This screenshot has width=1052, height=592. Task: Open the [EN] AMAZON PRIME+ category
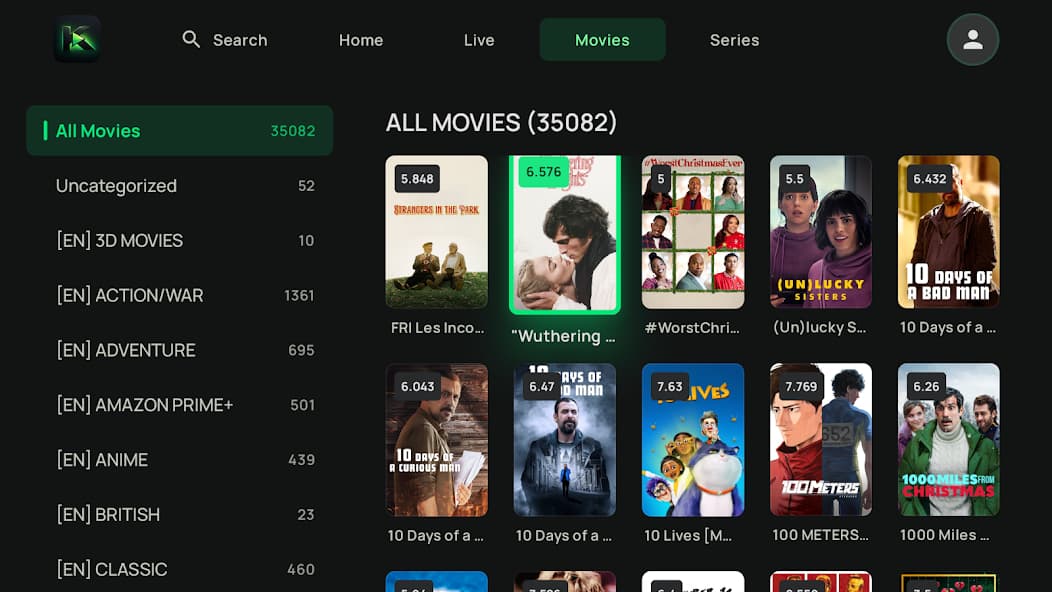(180, 405)
